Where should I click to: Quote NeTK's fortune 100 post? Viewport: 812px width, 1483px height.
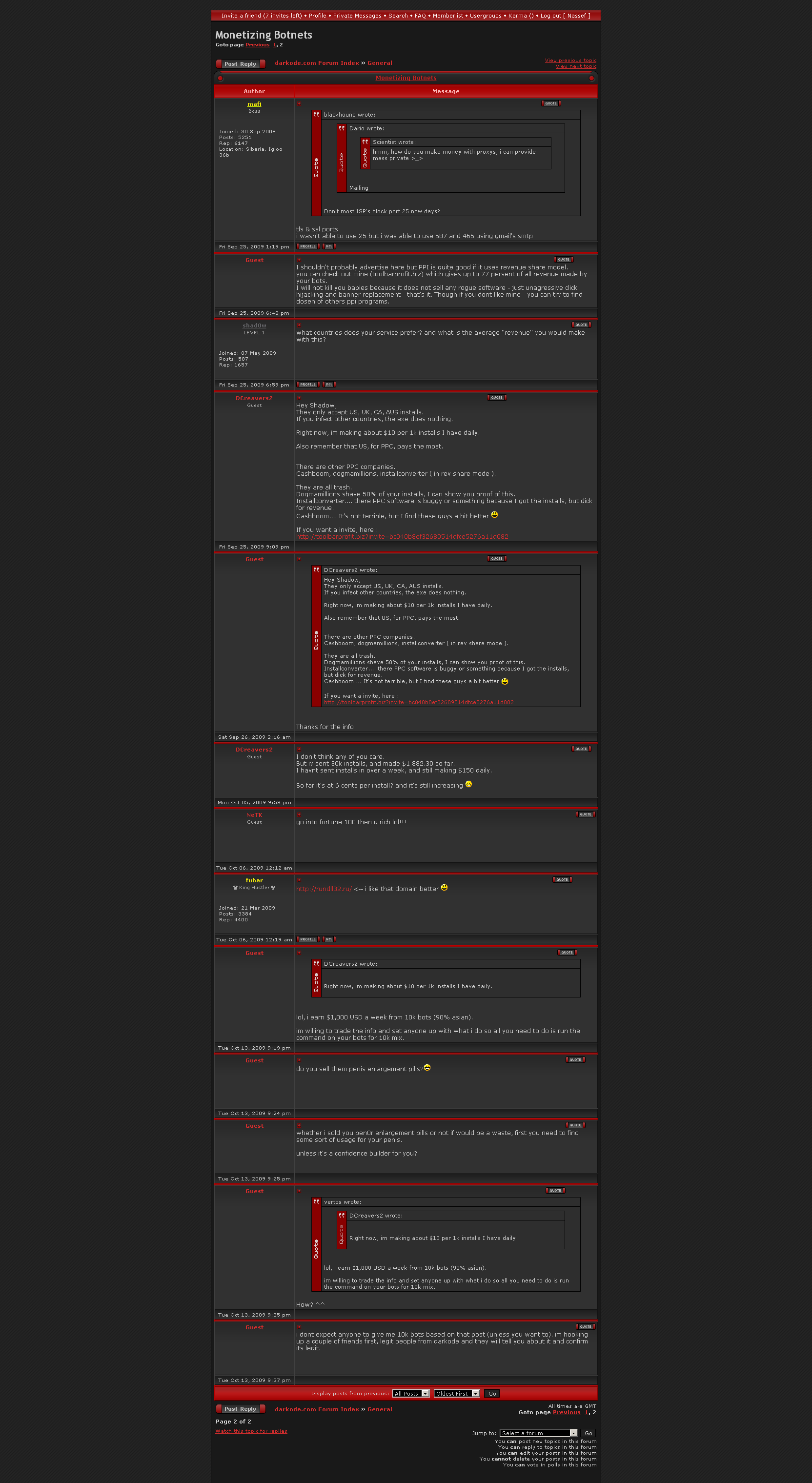[x=586, y=814]
